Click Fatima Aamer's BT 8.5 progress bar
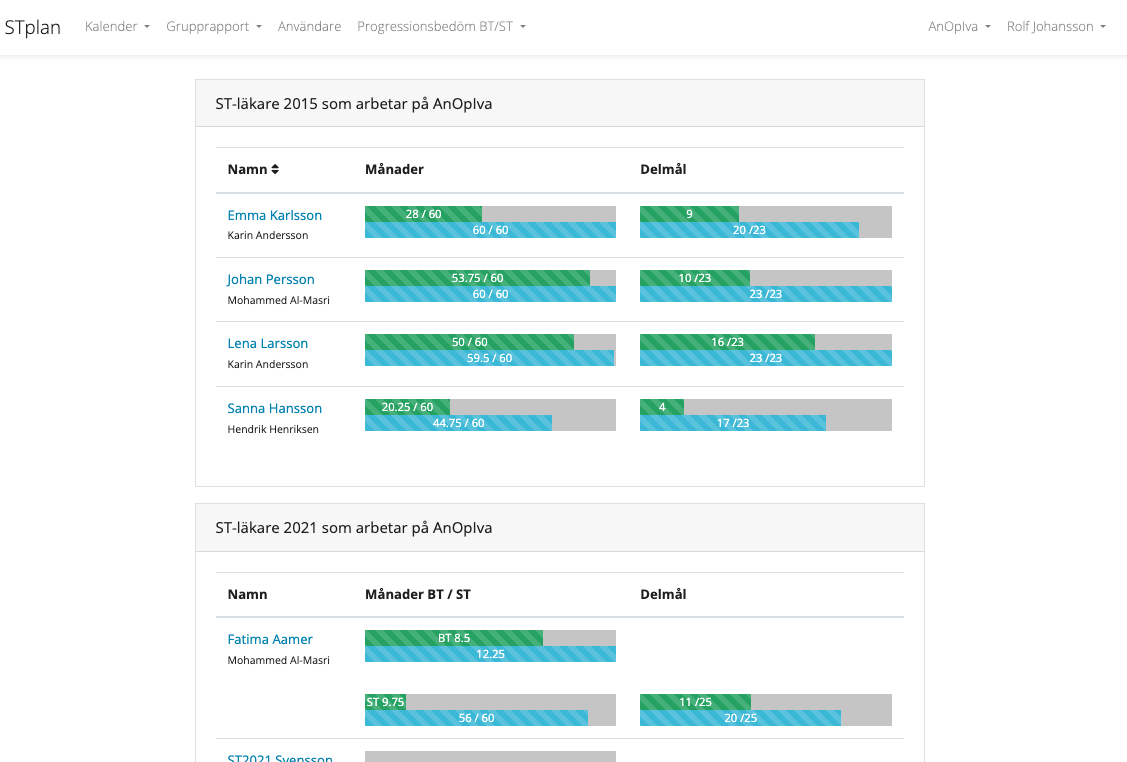 tap(455, 638)
